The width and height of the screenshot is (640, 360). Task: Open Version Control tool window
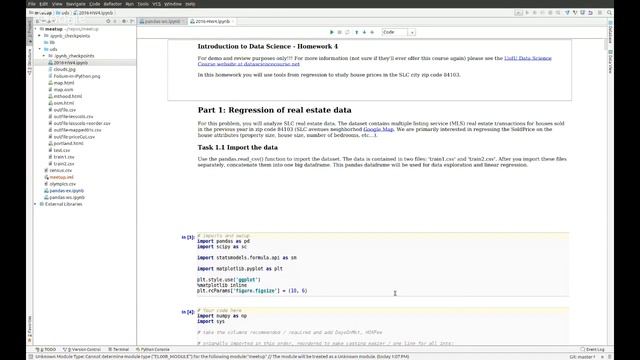click(82, 349)
